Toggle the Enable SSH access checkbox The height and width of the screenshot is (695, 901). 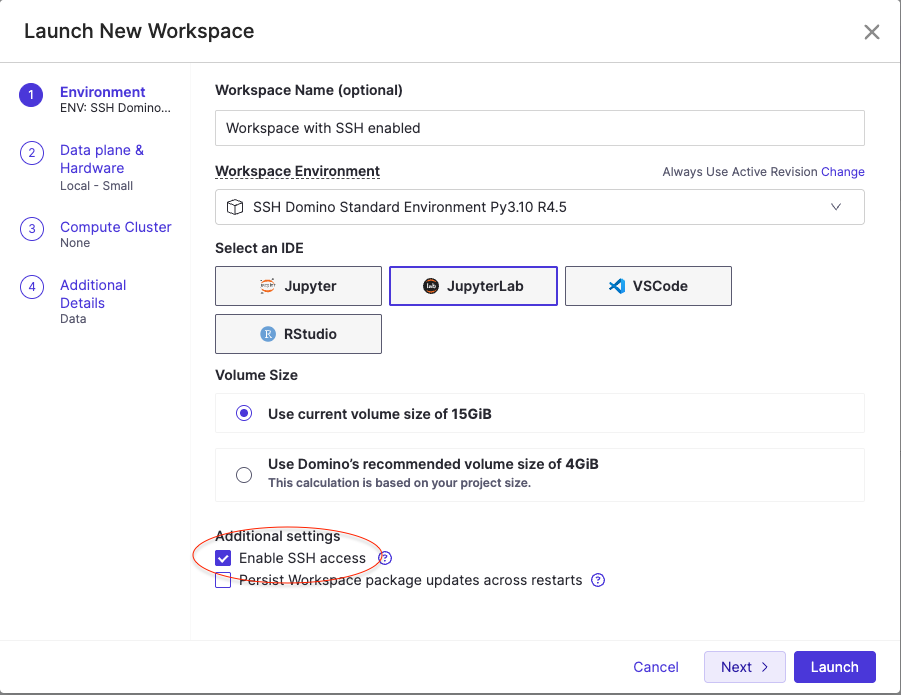coord(223,558)
